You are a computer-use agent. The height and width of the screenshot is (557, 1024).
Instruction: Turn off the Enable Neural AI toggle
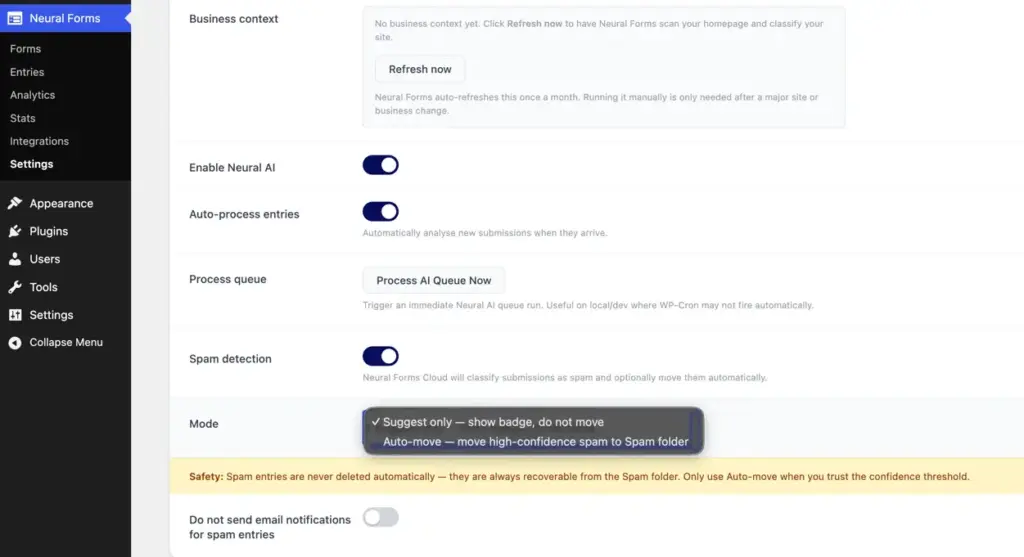tap(380, 165)
